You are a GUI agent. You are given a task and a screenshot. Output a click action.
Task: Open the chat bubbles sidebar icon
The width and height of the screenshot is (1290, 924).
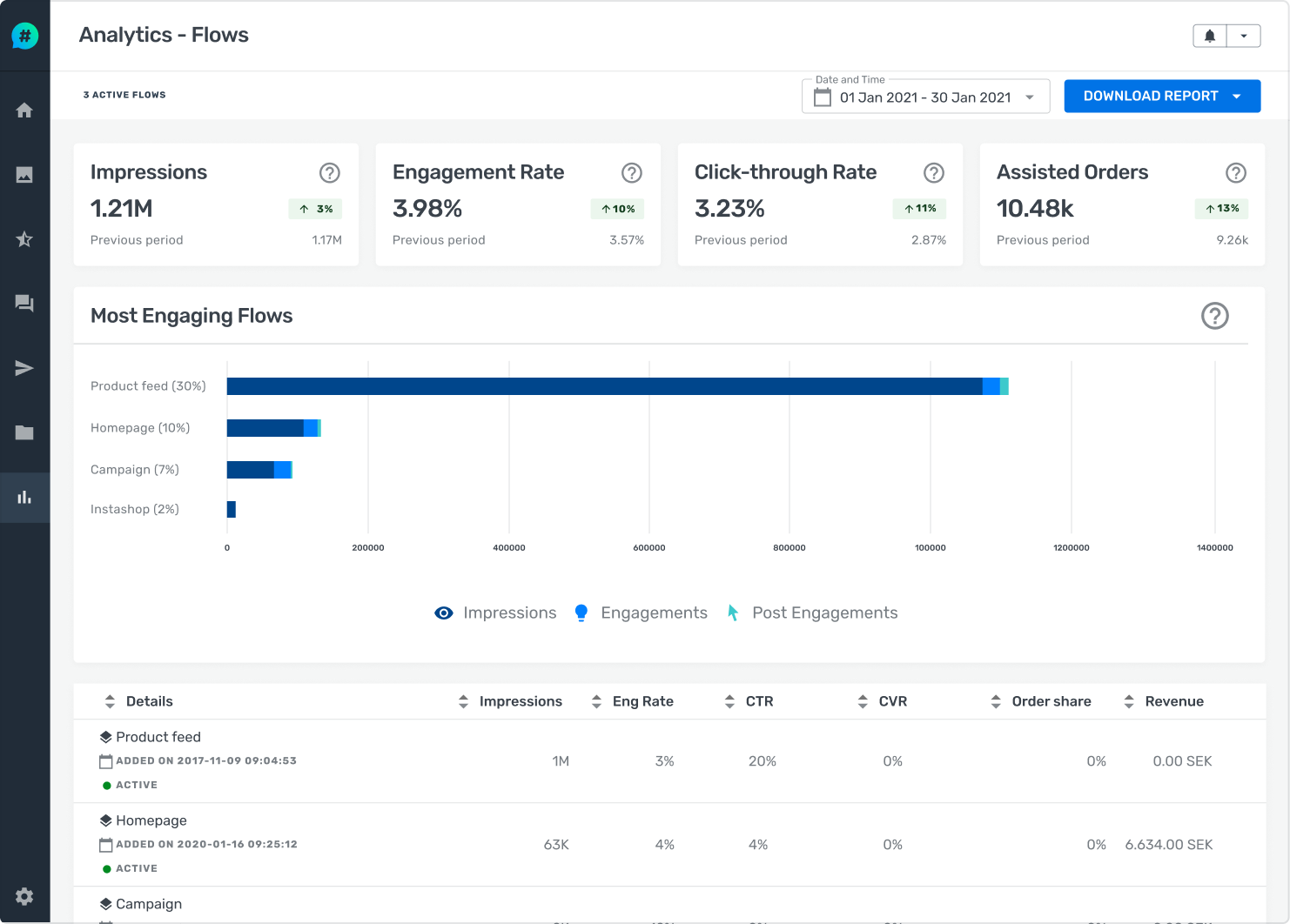point(24,304)
